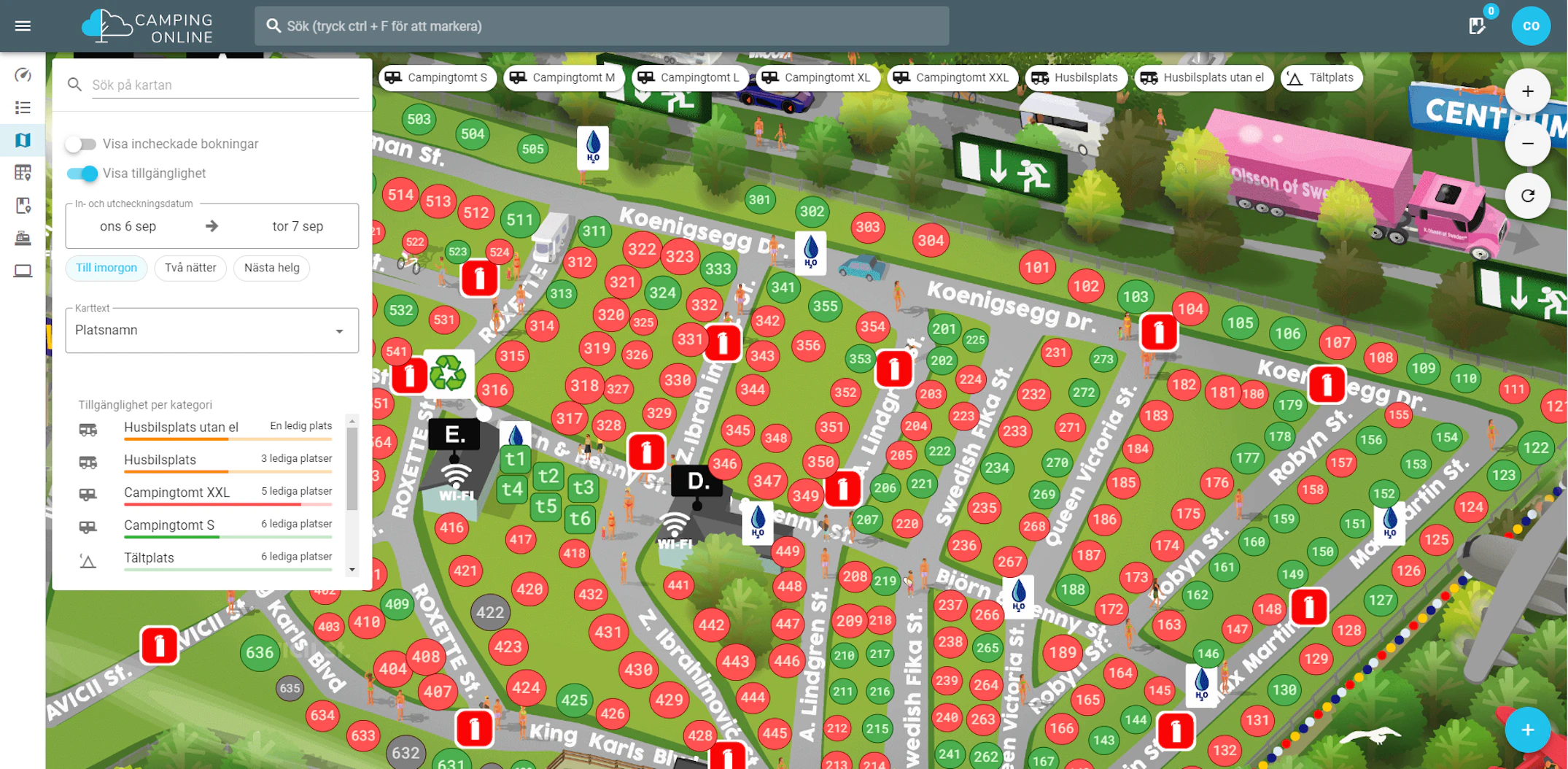Click the magnifier icon in top search bar

pyautogui.click(x=273, y=26)
